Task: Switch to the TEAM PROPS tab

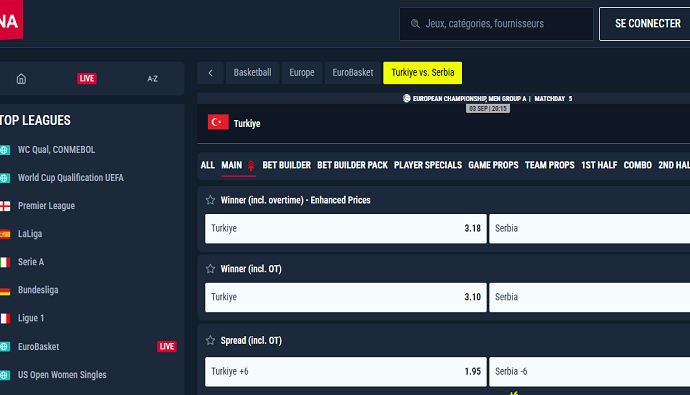Action: (x=550, y=165)
